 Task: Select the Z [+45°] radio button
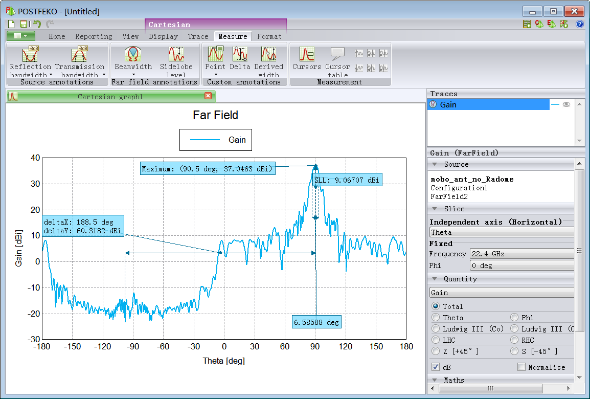[436, 351]
